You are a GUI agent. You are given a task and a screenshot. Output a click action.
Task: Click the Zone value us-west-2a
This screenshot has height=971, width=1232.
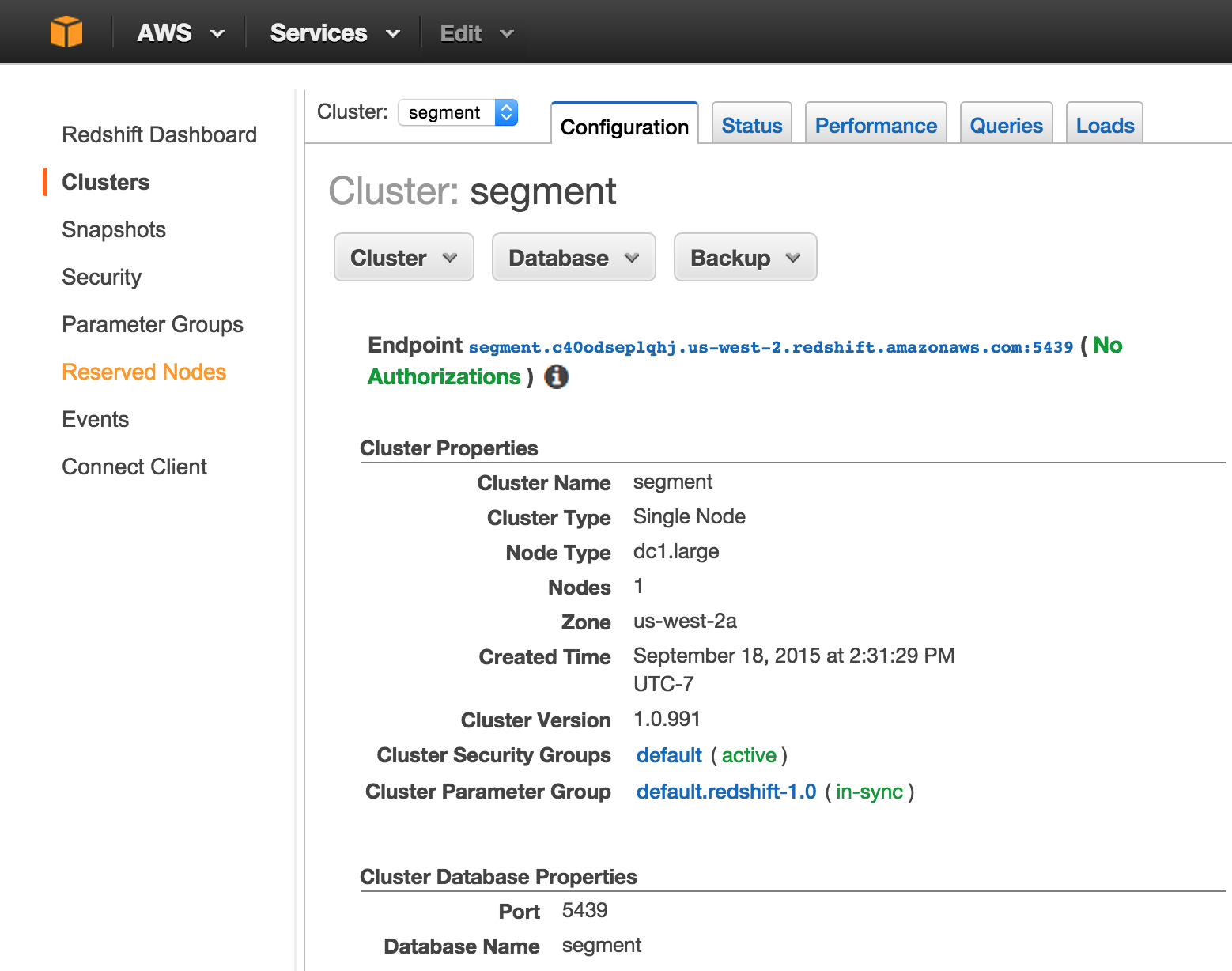(685, 621)
